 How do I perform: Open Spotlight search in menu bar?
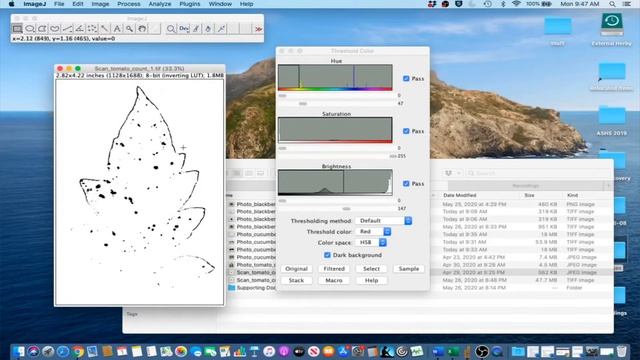point(612,4)
